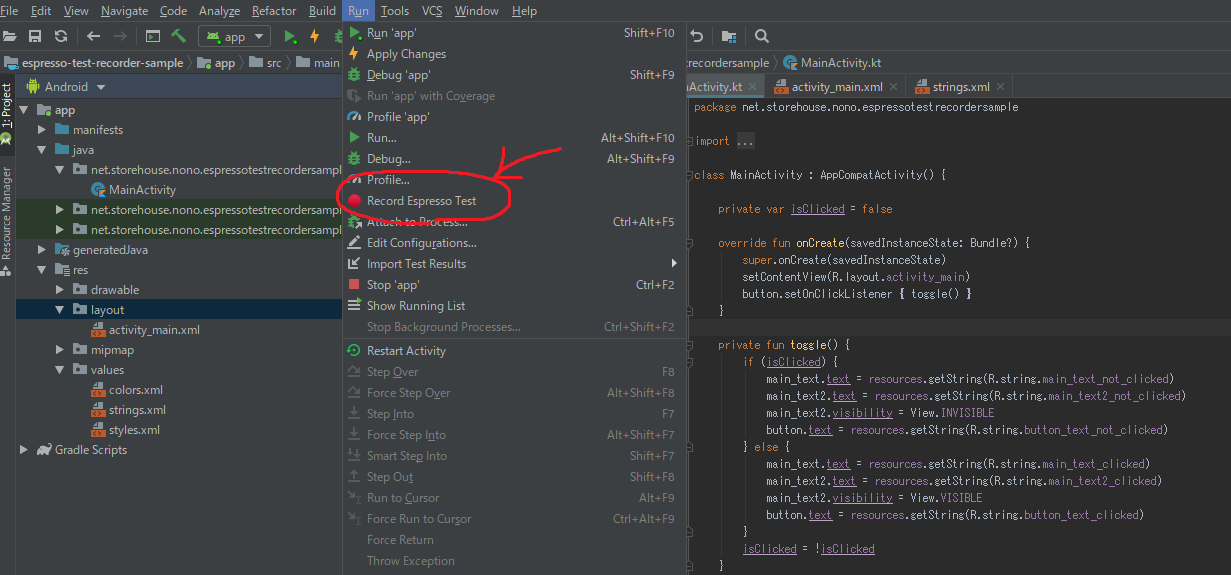1231x575 pixels.
Task: Click the Make Project hammer icon
Action: tap(179, 36)
